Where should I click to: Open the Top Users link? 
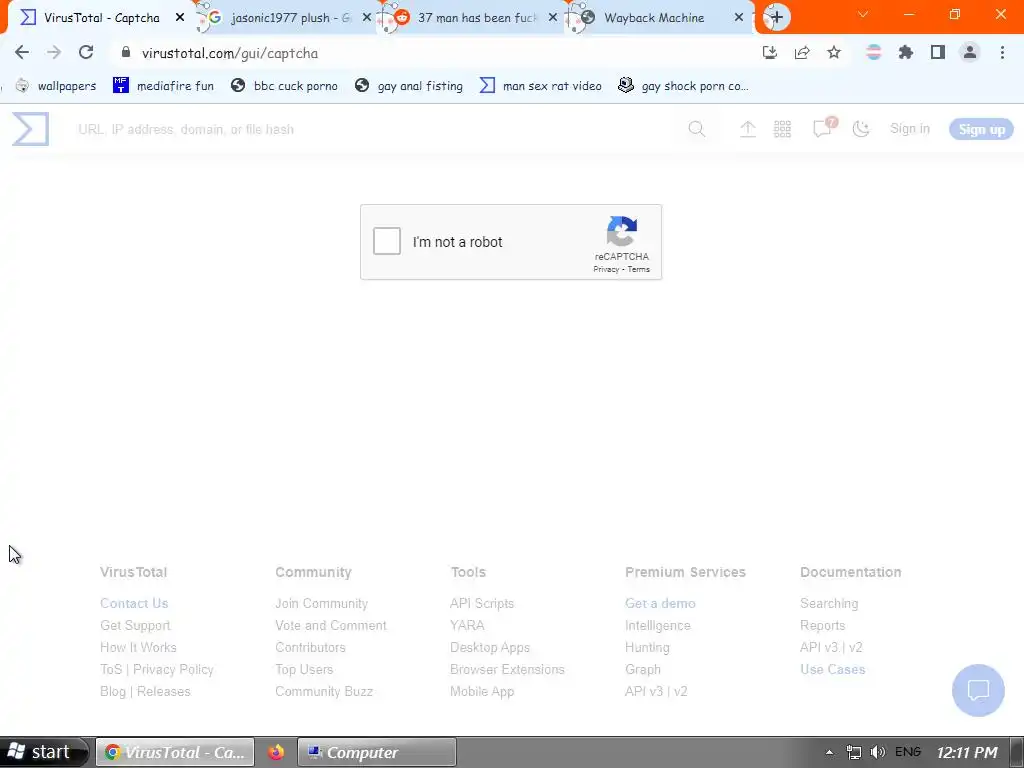point(304,669)
